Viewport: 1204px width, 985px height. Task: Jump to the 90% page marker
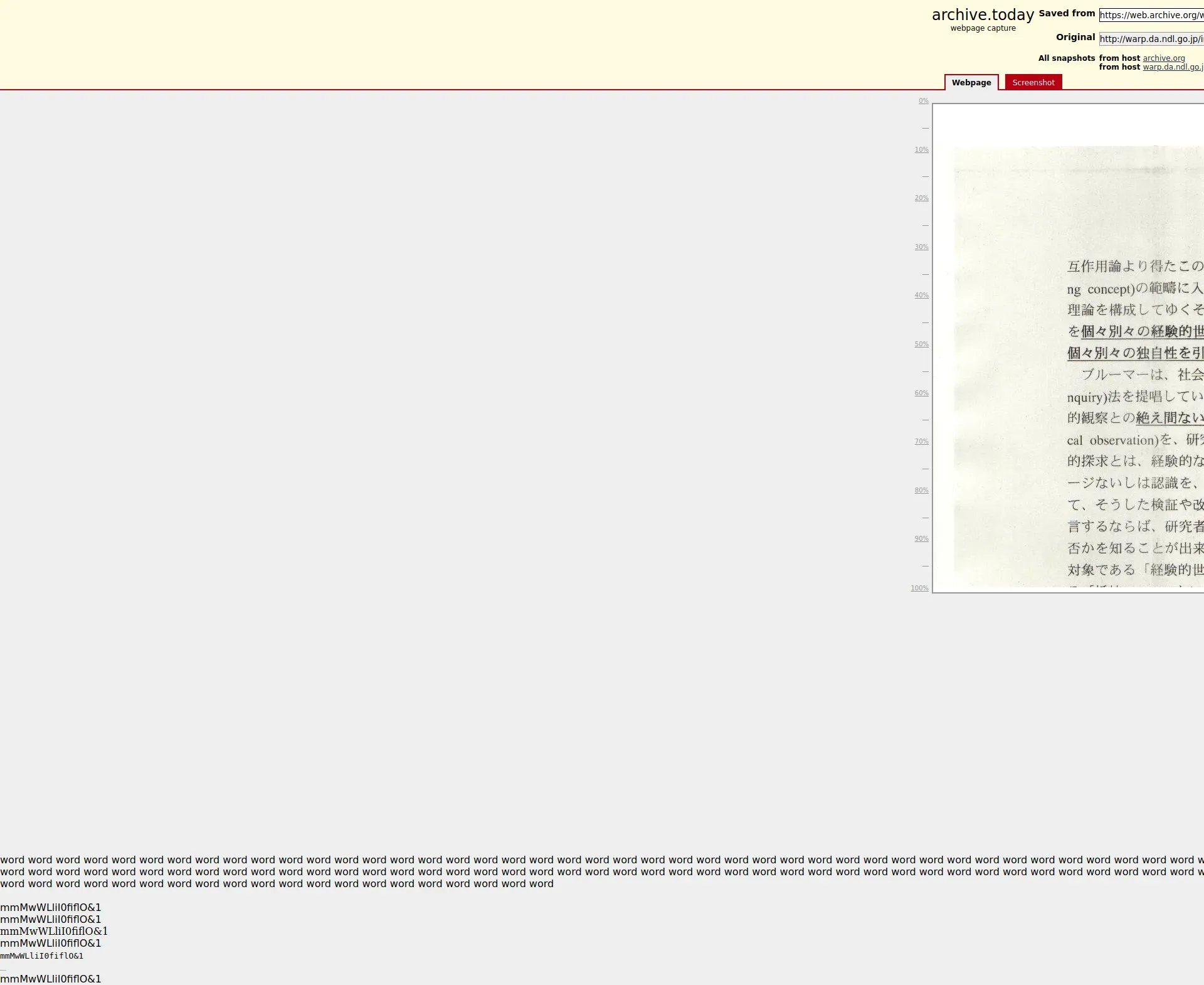pyautogui.click(x=921, y=539)
